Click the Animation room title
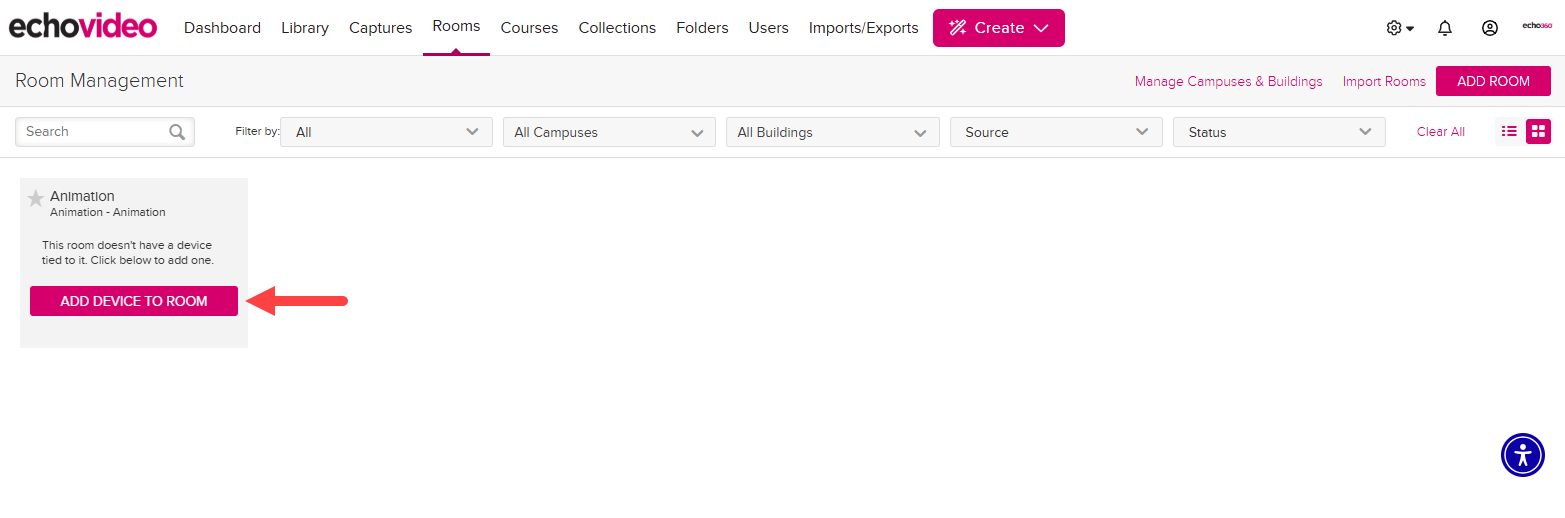The image size is (1565, 518). (82, 196)
